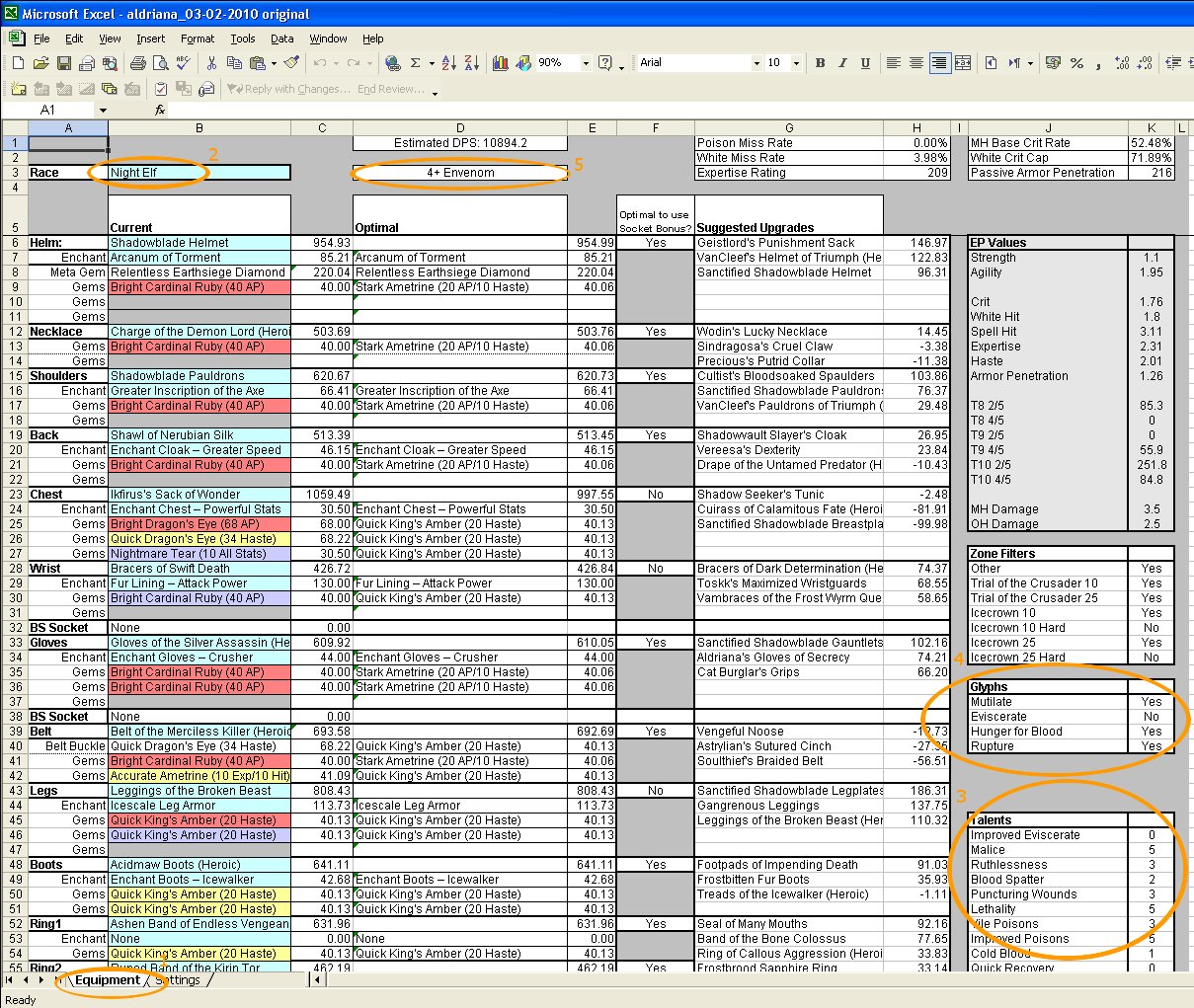The image size is (1194, 1008).
Task: Decrease indent of cell contents
Action: [1174, 63]
